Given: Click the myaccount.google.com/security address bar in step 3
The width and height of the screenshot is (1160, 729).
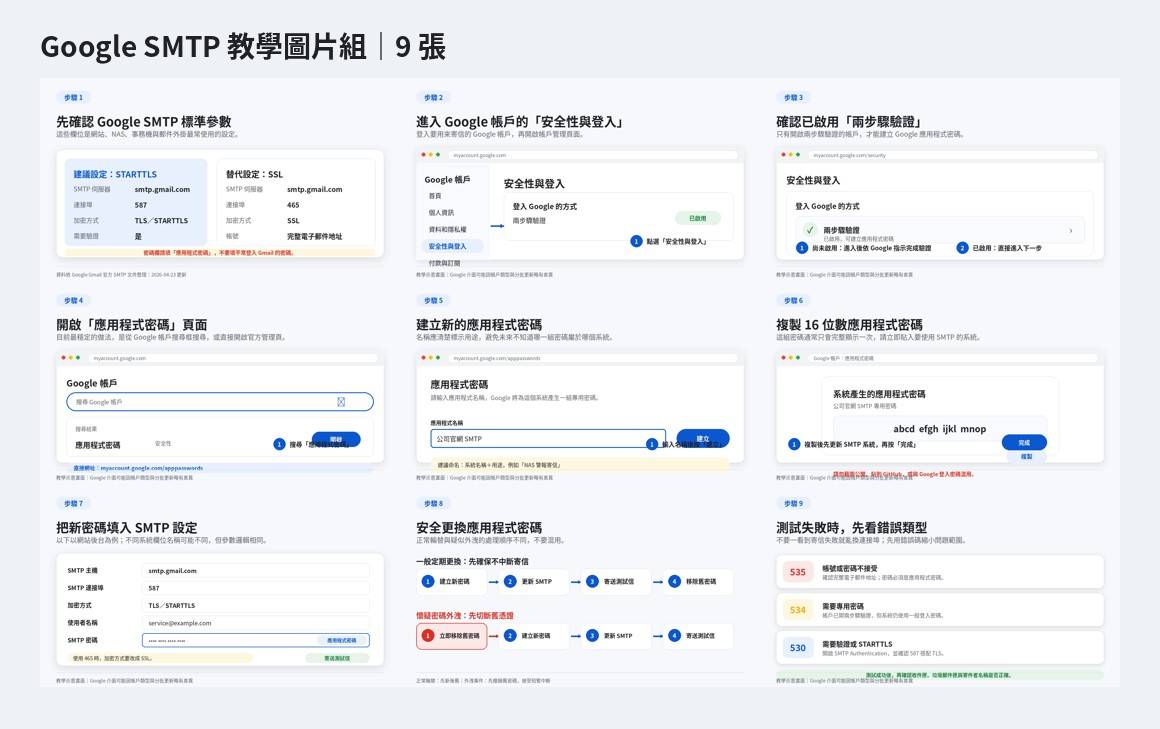Looking at the screenshot, I should pos(952,155).
